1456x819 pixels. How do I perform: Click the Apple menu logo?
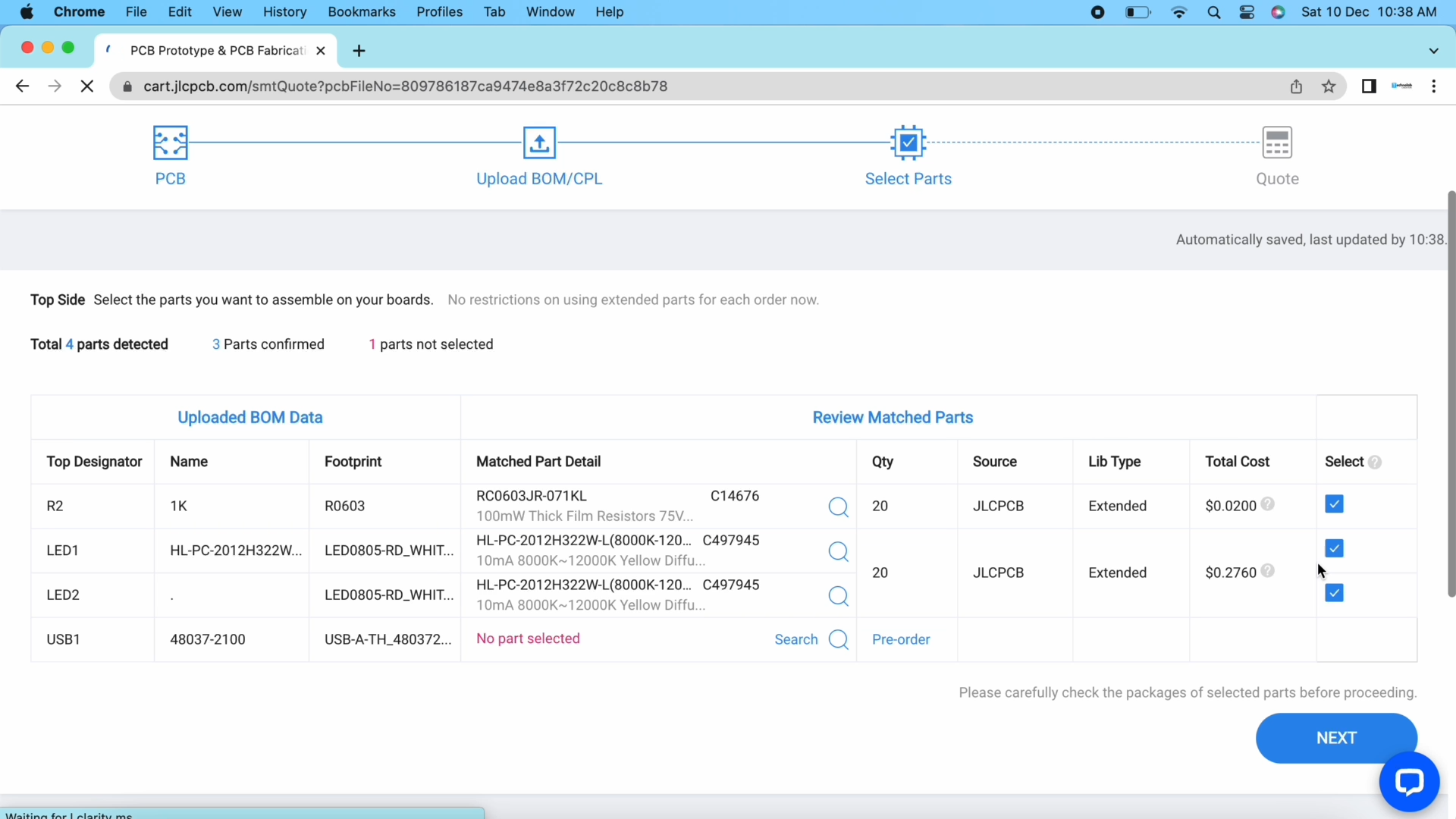tap(27, 12)
